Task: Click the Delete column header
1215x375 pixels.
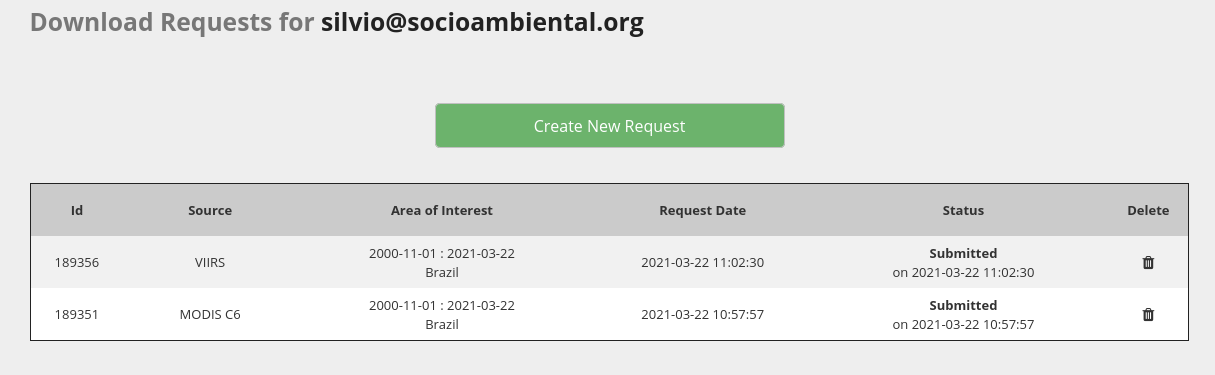Action: [x=1148, y=211]
